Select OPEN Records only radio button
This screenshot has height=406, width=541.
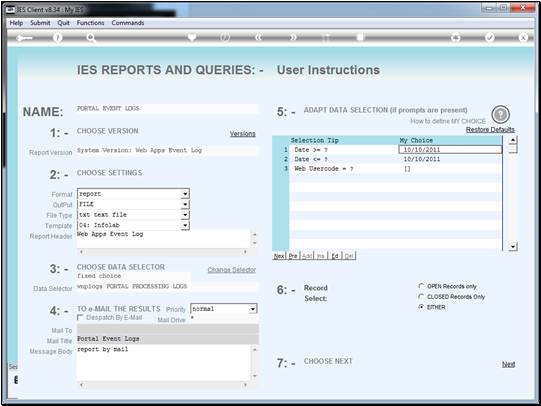421,286
